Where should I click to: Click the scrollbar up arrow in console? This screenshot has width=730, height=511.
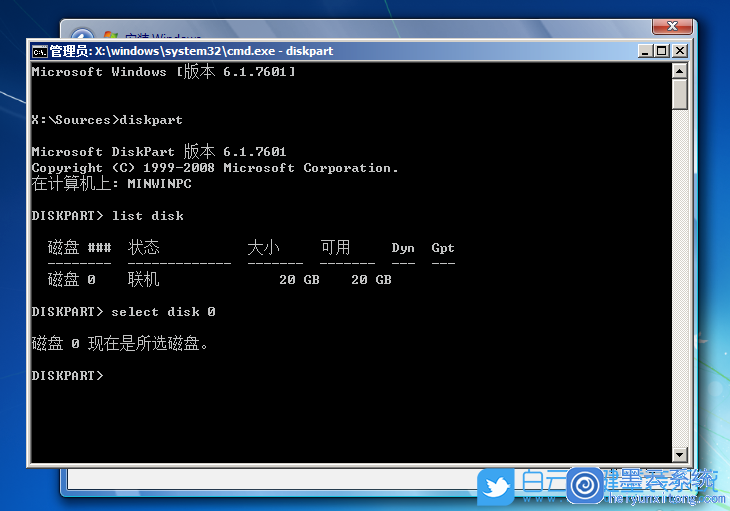tap(680, 71)
